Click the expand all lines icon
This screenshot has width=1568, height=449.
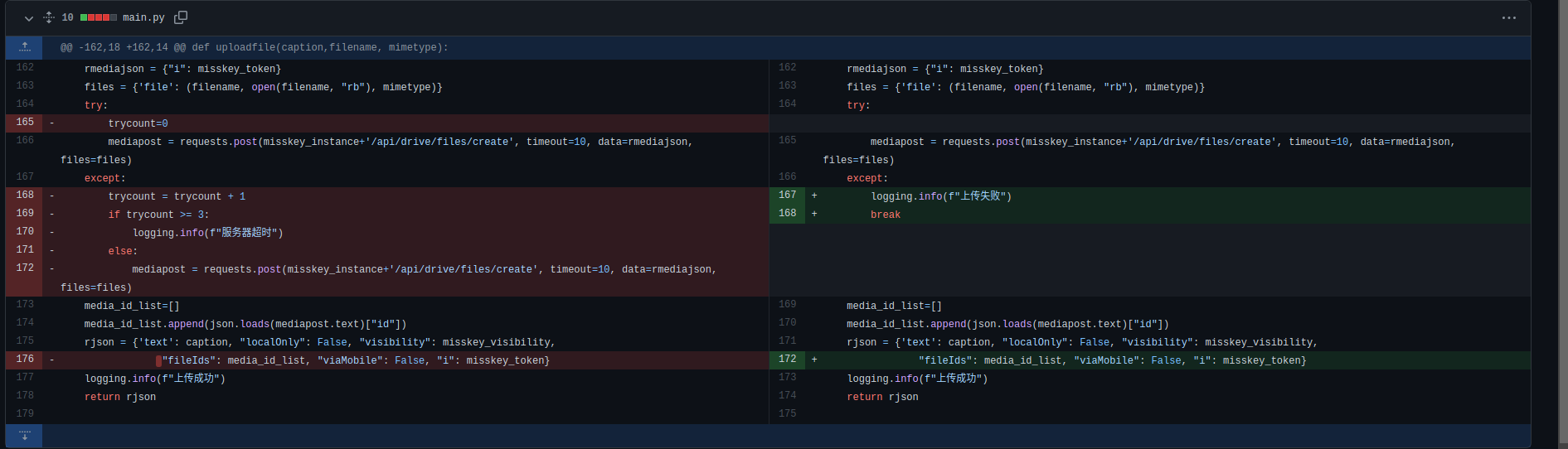[49, 17]
